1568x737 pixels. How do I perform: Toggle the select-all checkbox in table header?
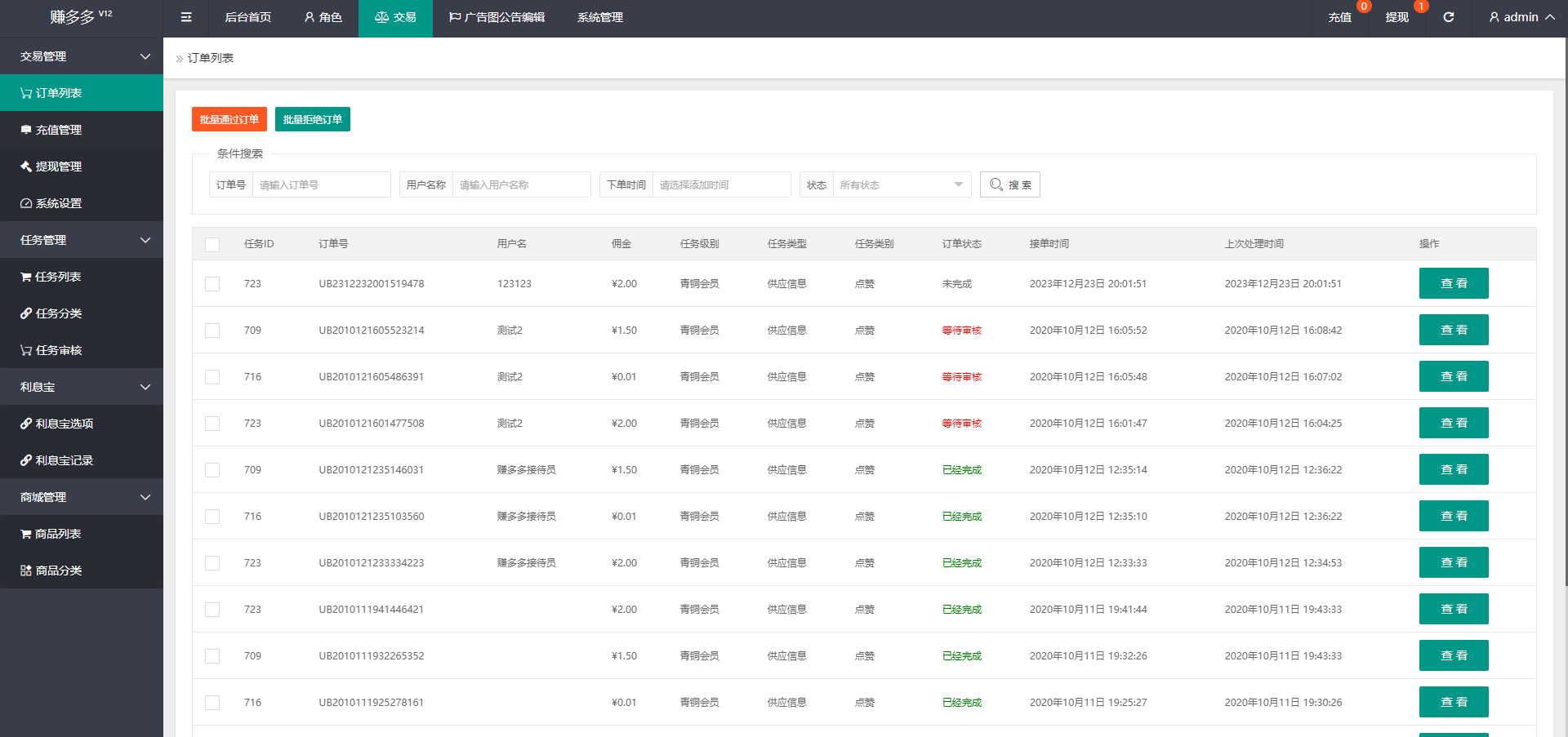tap(212, 244)
